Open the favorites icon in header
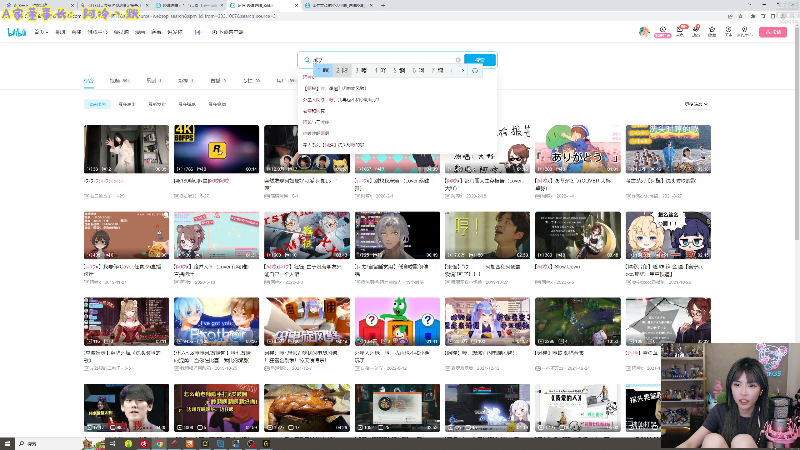The width and height of the screenshot is (800, 450). [712, 32]
